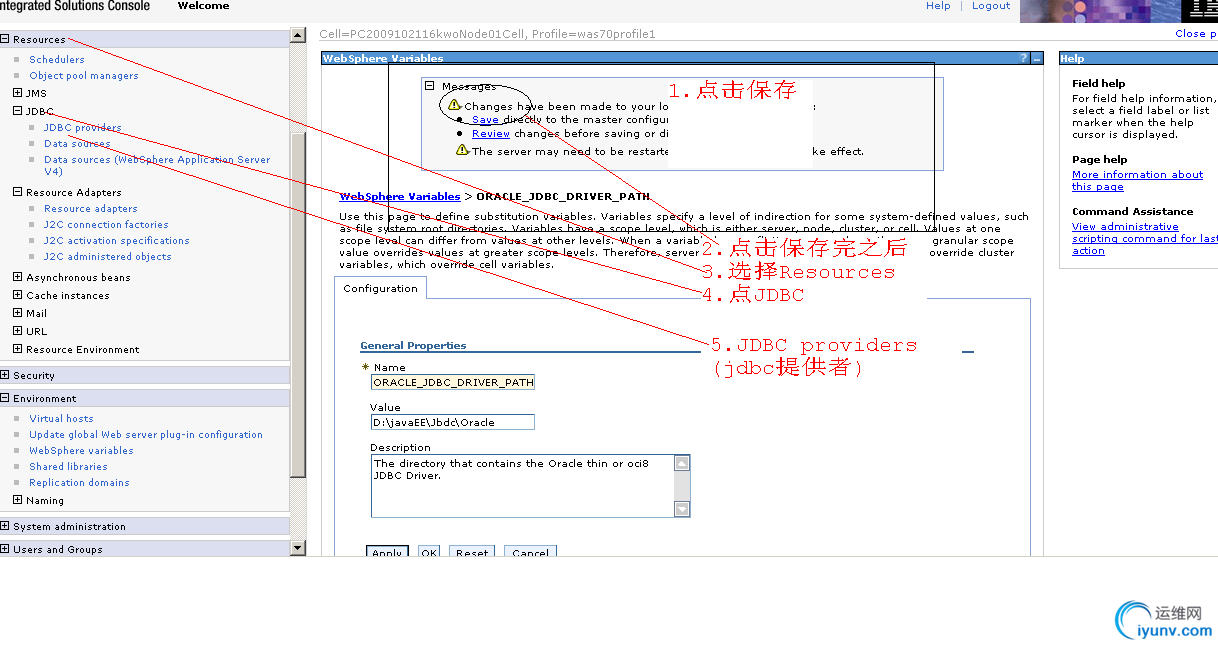Image resolution: width=1218 pixels, height=647 pixels.
Task: Click the Logout link
Action: (x=991, y=6)
